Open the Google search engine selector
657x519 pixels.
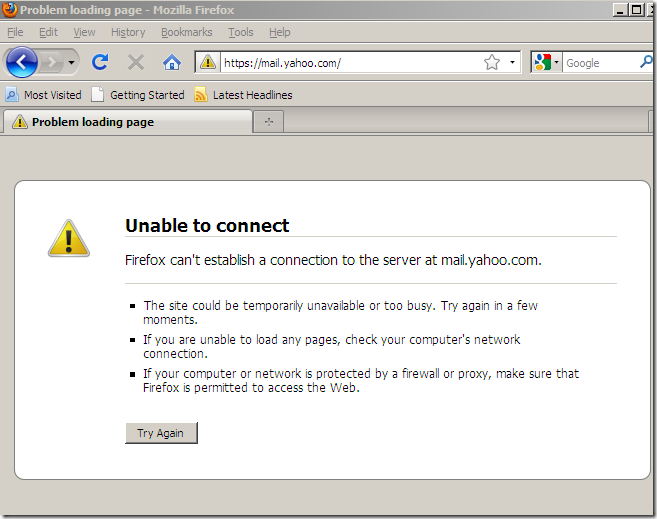coord(546,62)
